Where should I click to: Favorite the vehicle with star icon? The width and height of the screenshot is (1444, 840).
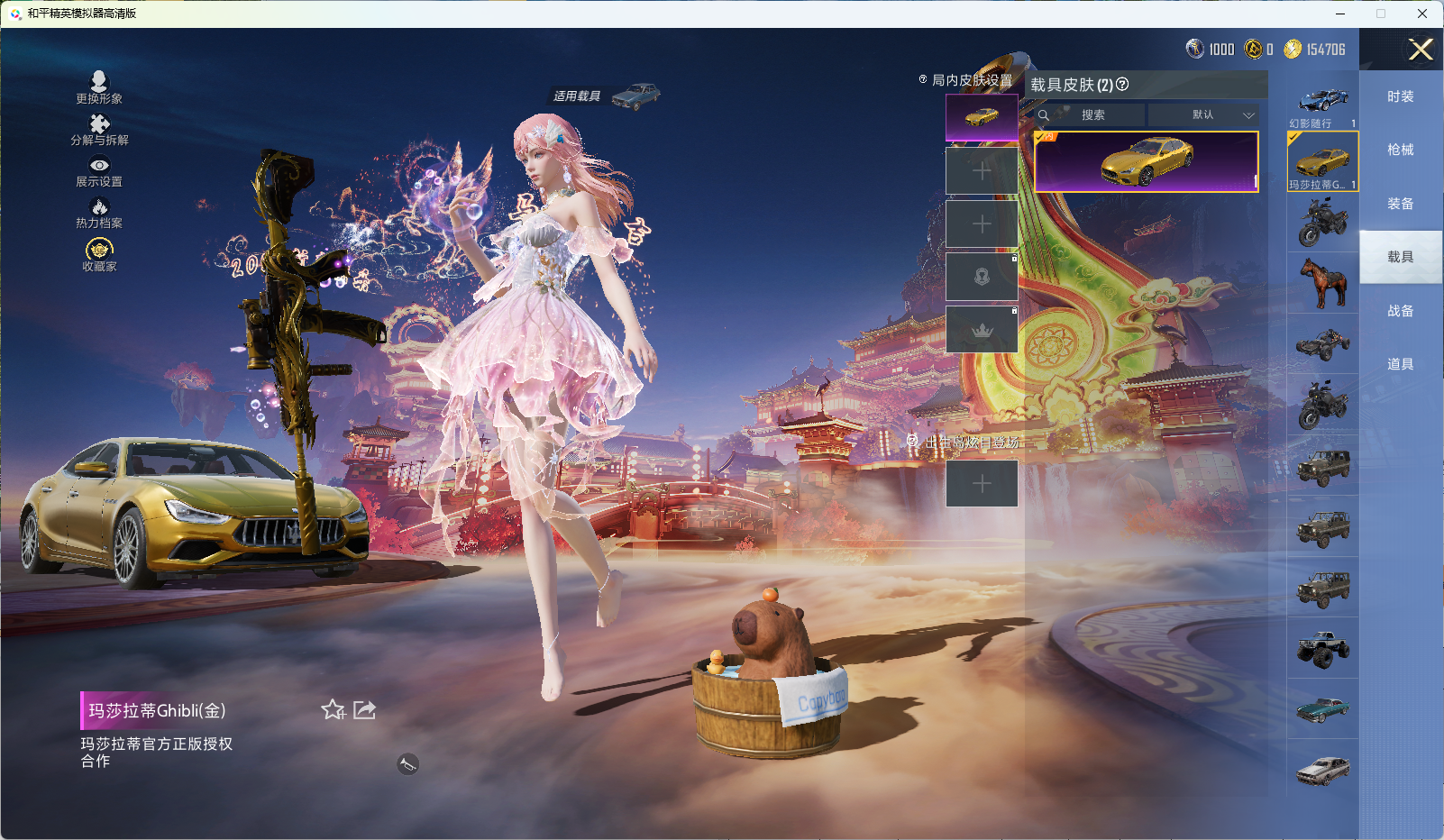(x=333, y=710)
